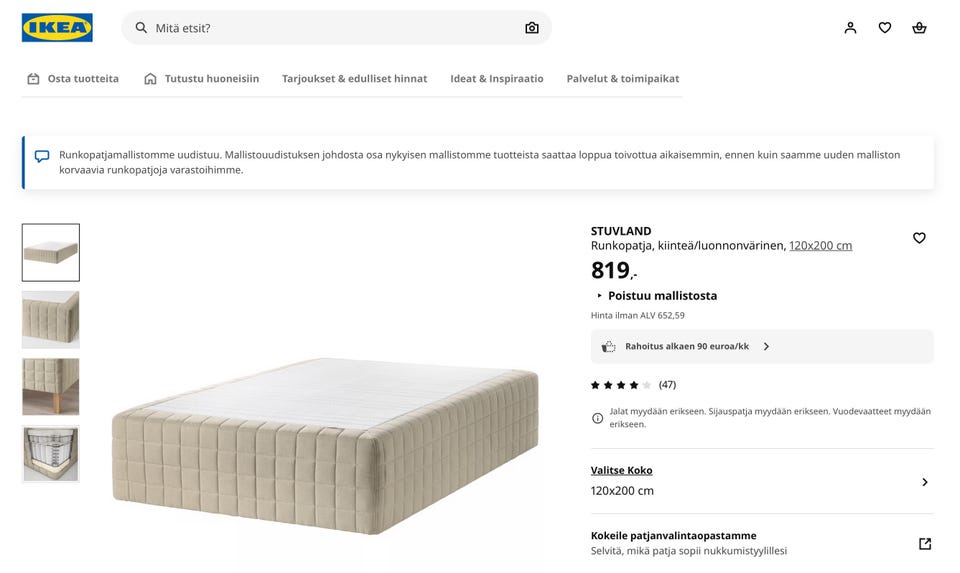This screenshot has height=573, width=960.
Task: Open the user account profile icon
Action: (x=850, y=28)
